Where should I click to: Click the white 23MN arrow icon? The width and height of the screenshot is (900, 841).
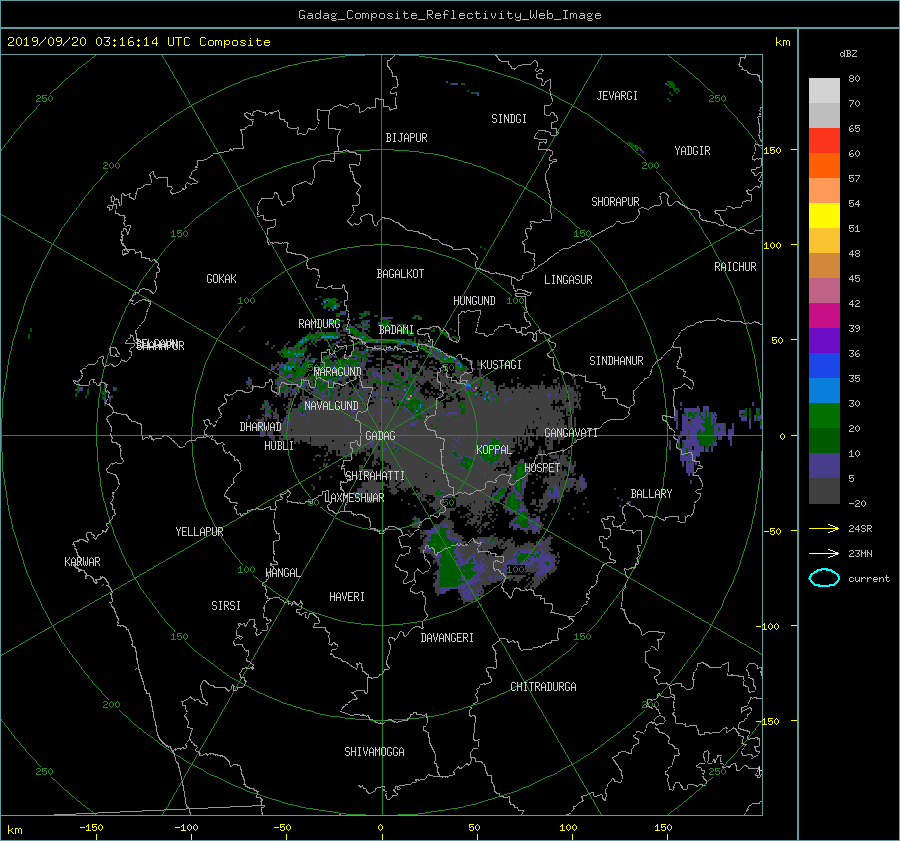(x=824, y=553)
